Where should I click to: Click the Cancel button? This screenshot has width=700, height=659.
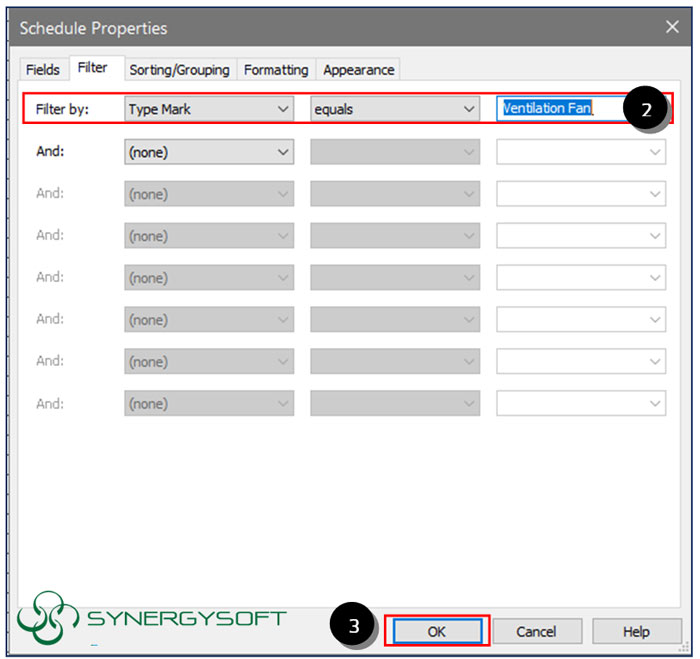click(536, 631)
